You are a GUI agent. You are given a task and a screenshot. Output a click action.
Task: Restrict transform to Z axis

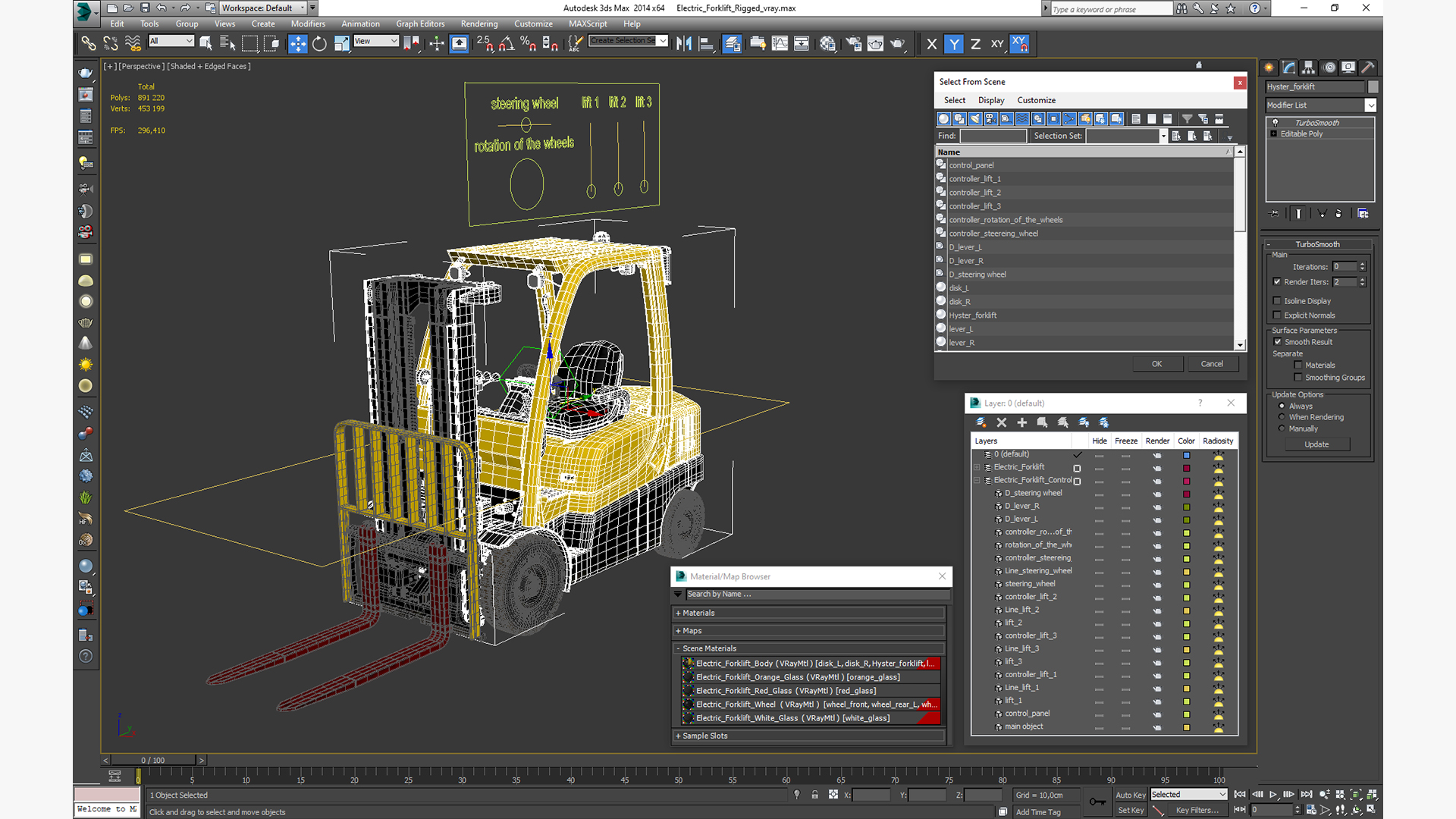click(976, 44)
